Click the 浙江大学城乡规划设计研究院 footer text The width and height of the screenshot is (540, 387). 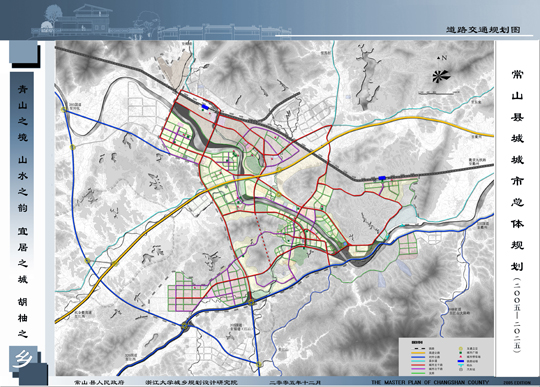[x=191, y=382]
